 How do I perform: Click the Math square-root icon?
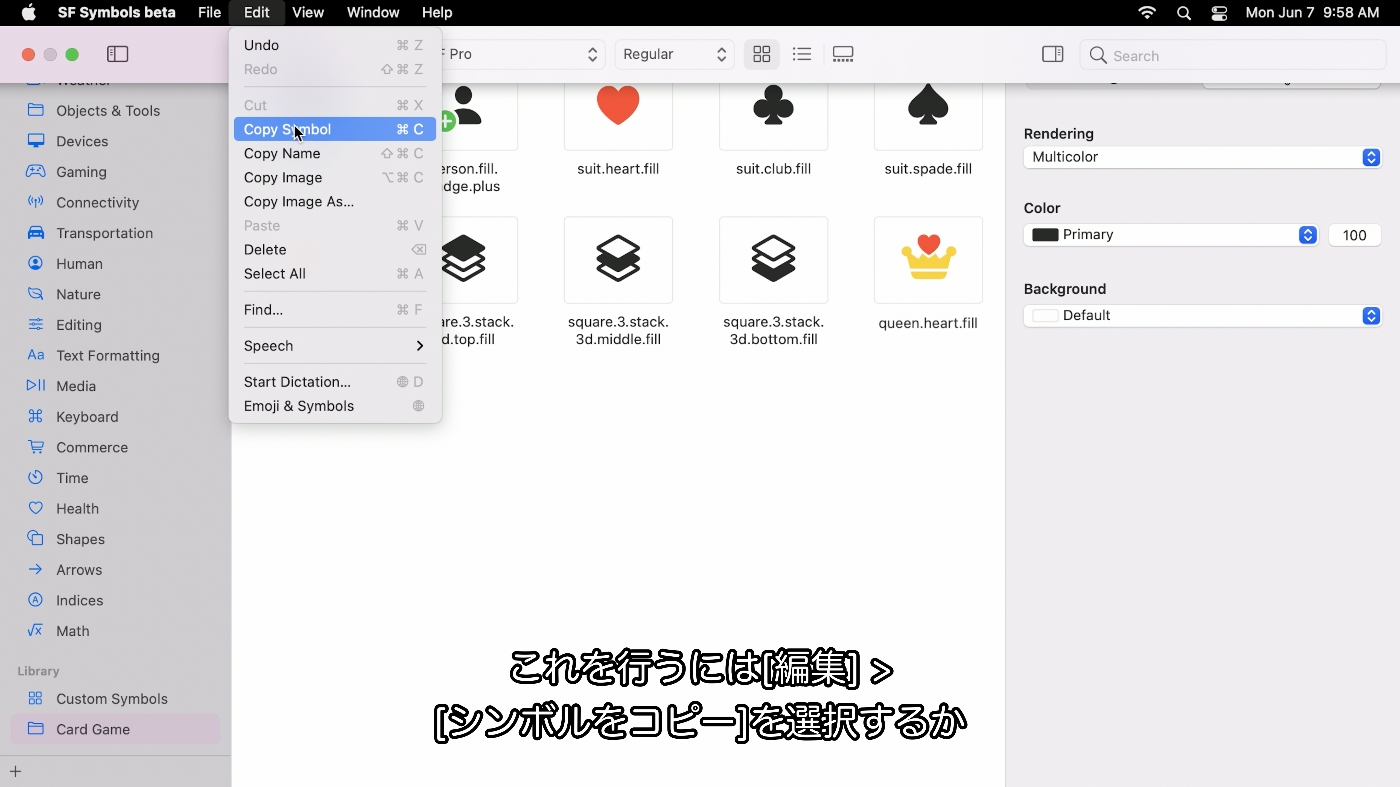click(36, 630)
